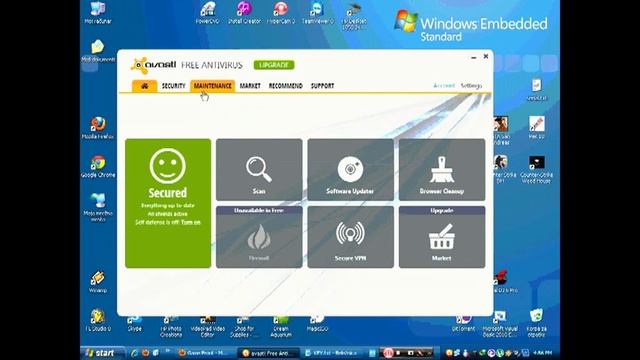Select the greyed Firewall tile
This screenshot has width=640, height=360.
(x=259, y=237)
